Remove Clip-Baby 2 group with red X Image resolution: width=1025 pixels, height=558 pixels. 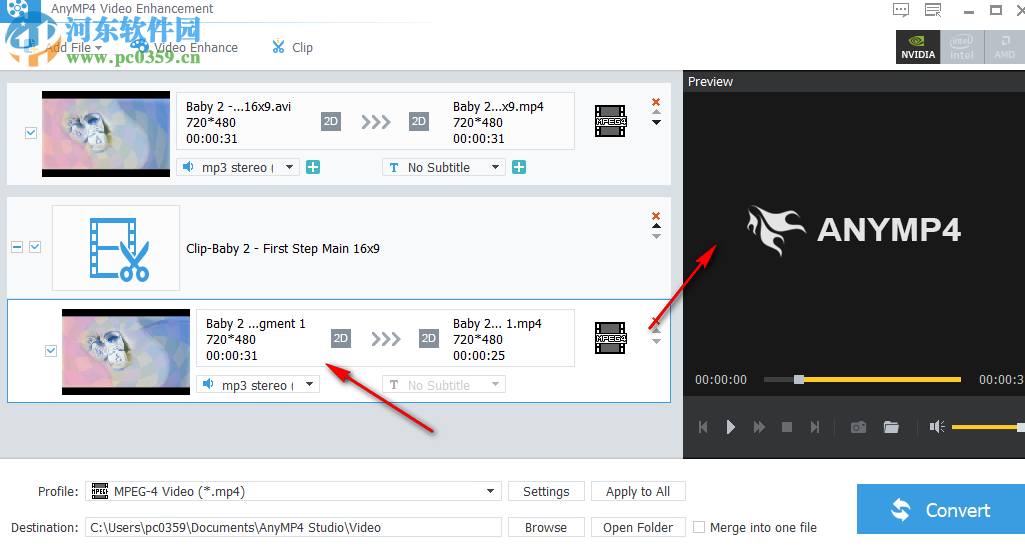coord(656,216)
